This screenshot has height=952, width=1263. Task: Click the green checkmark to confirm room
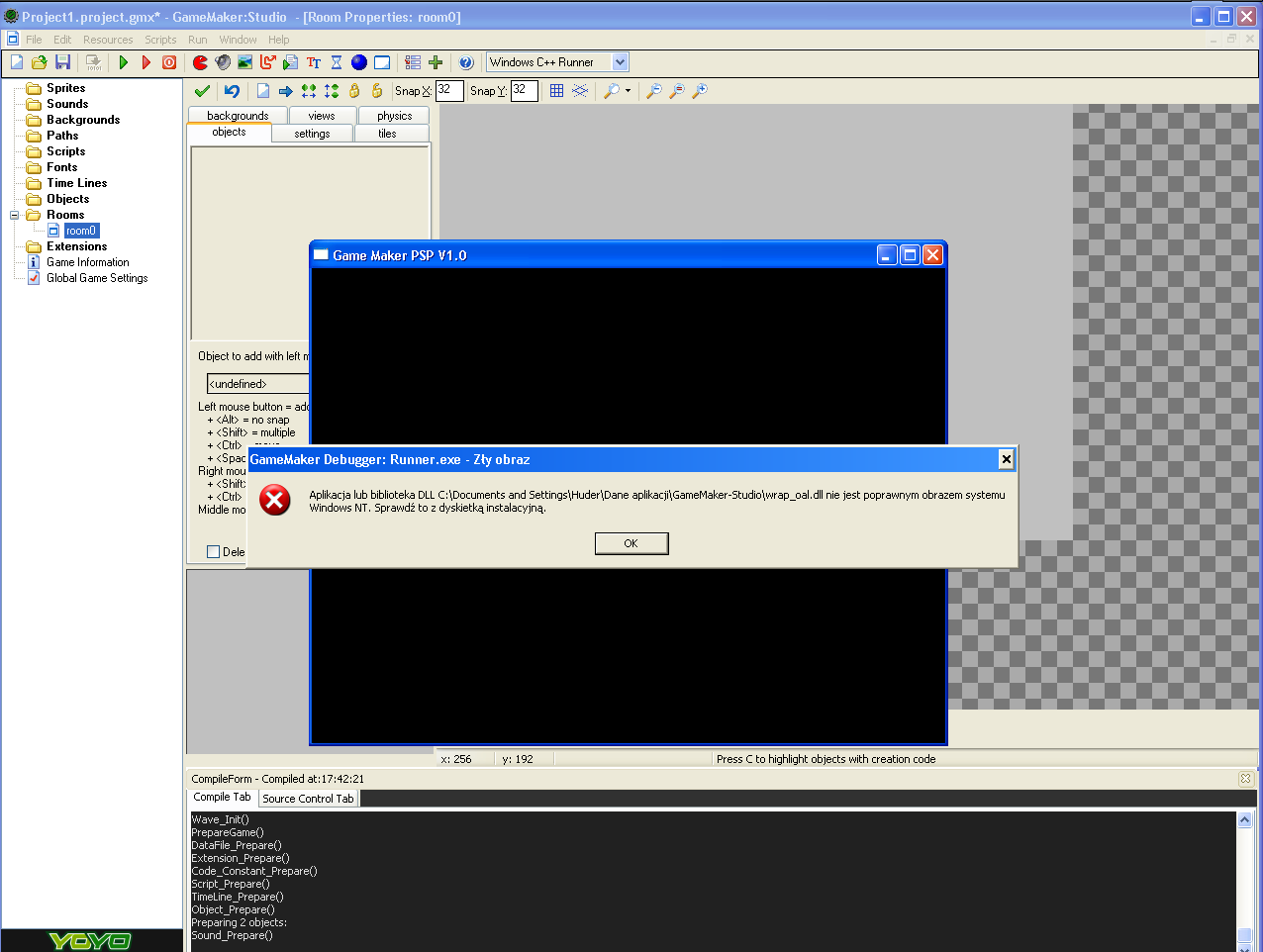pos(202,91)
